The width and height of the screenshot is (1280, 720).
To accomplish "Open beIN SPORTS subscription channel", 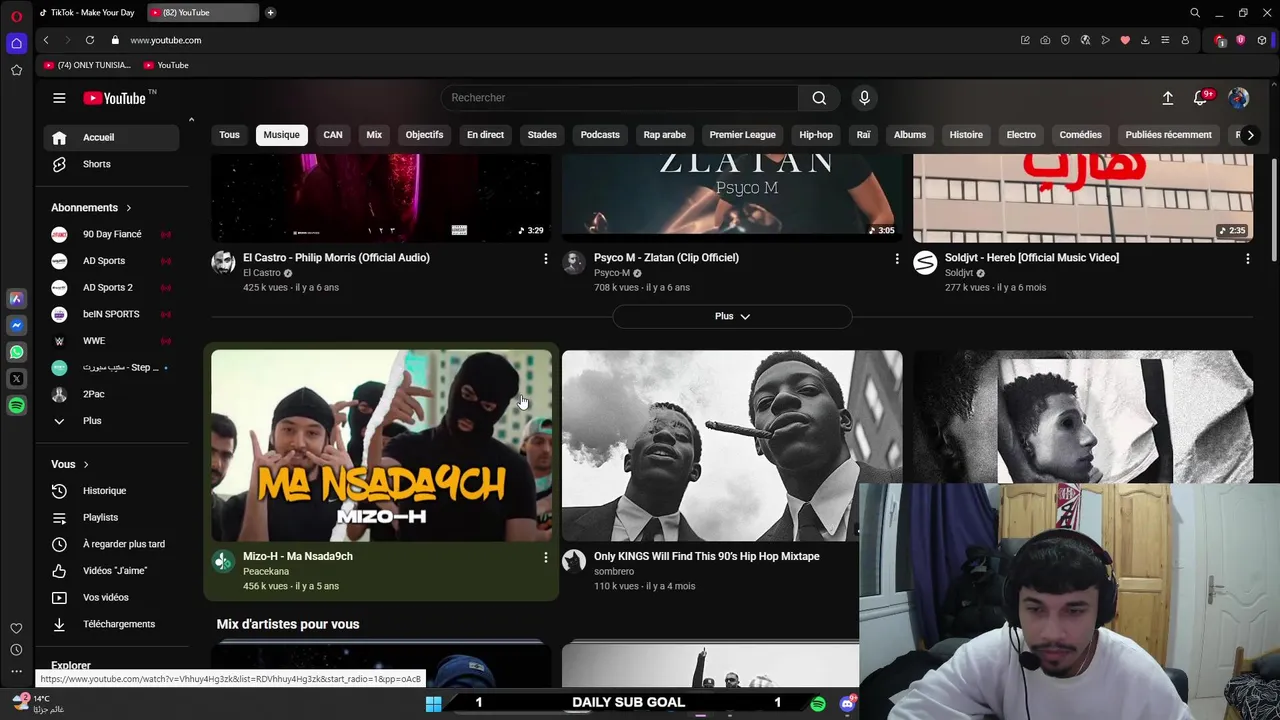I will pos(112,314).
